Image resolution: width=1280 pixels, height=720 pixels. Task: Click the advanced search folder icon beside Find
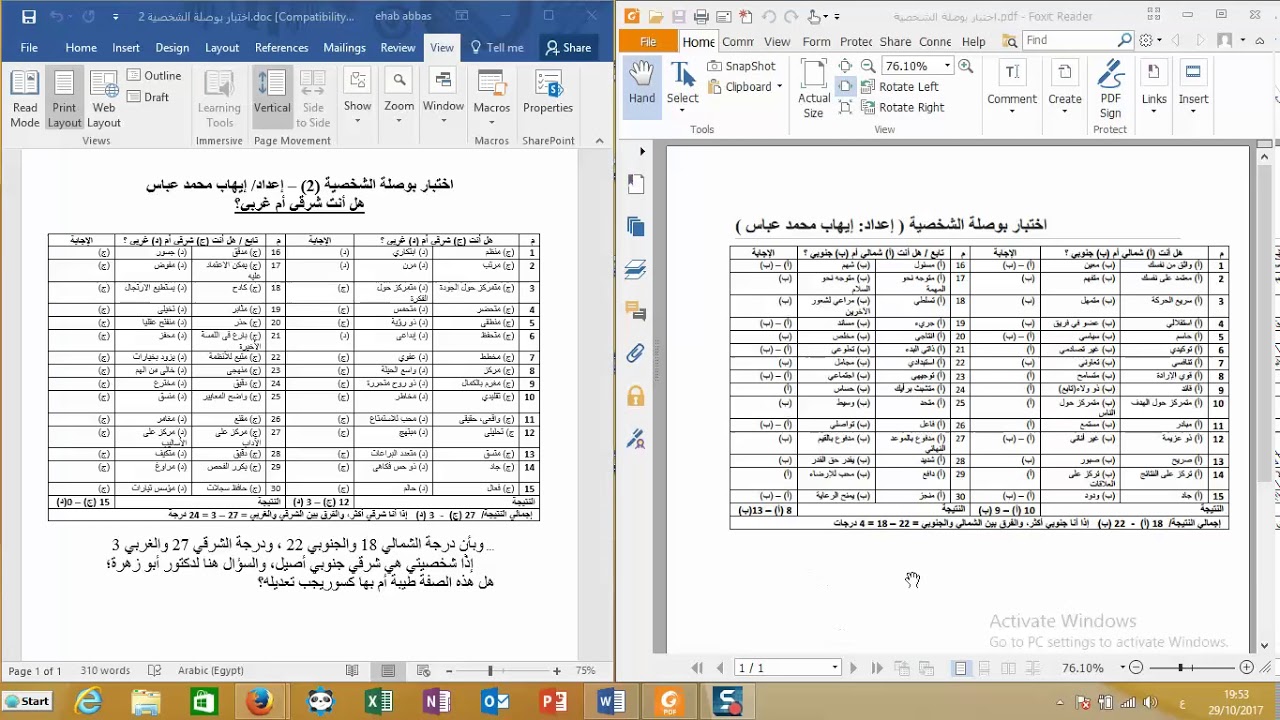point(1009,41)
